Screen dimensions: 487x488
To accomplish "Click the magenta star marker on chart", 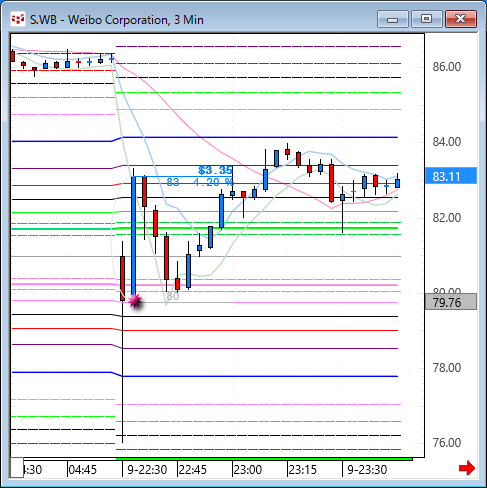I will [x=135, y=301].
